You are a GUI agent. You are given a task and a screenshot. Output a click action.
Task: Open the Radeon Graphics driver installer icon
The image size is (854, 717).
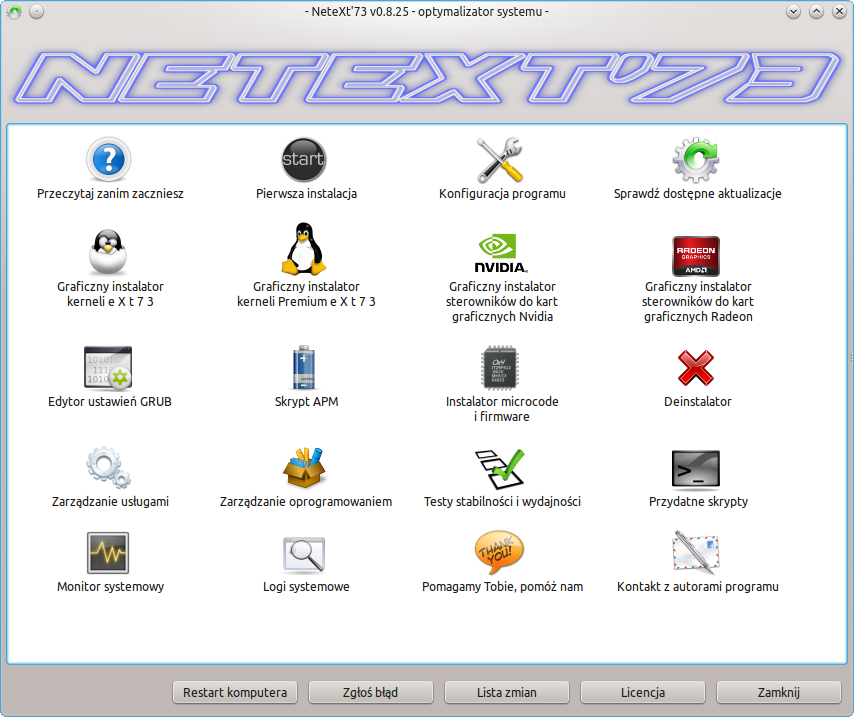(x=696, y=256)
